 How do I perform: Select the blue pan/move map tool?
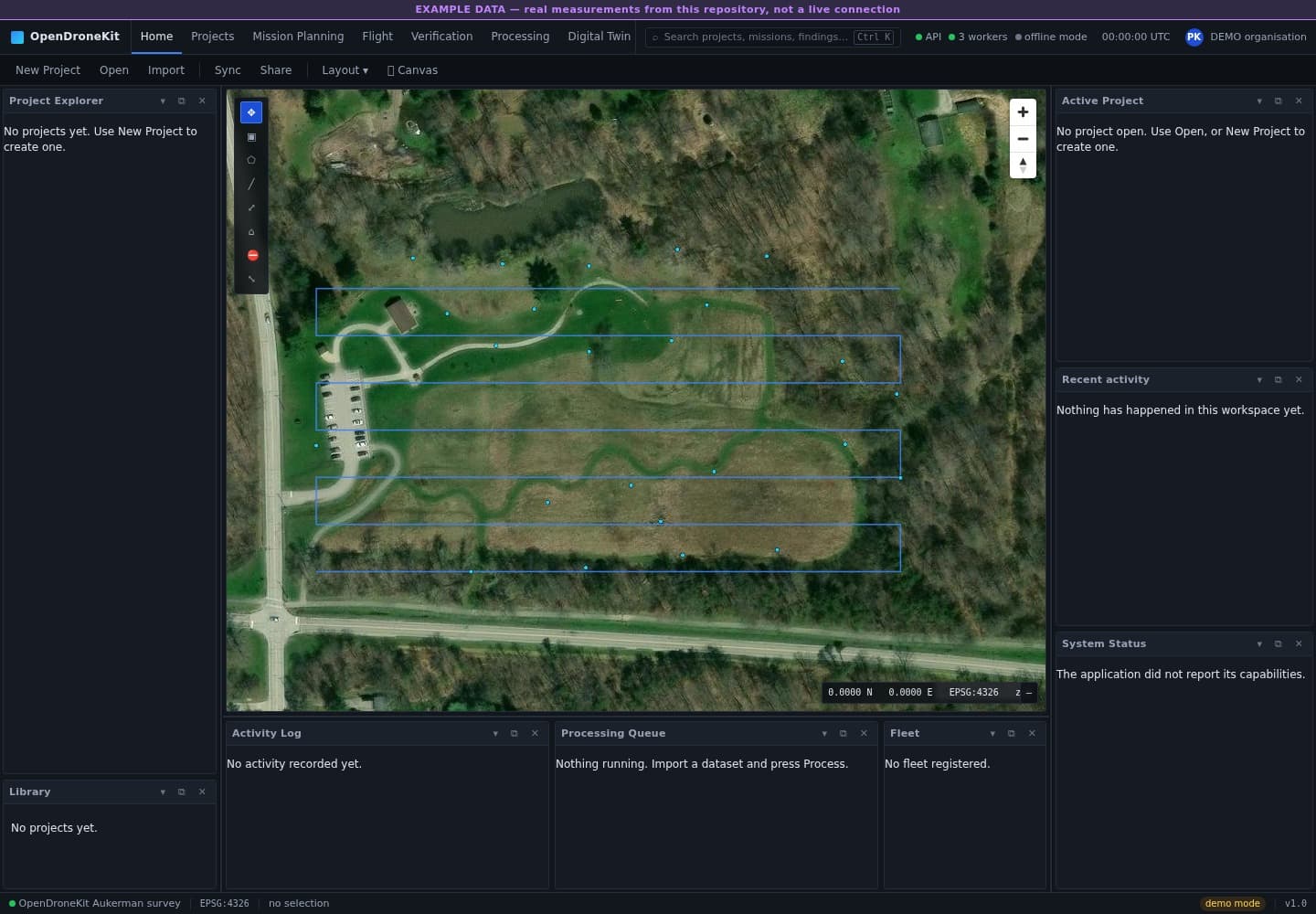(251, 112)
